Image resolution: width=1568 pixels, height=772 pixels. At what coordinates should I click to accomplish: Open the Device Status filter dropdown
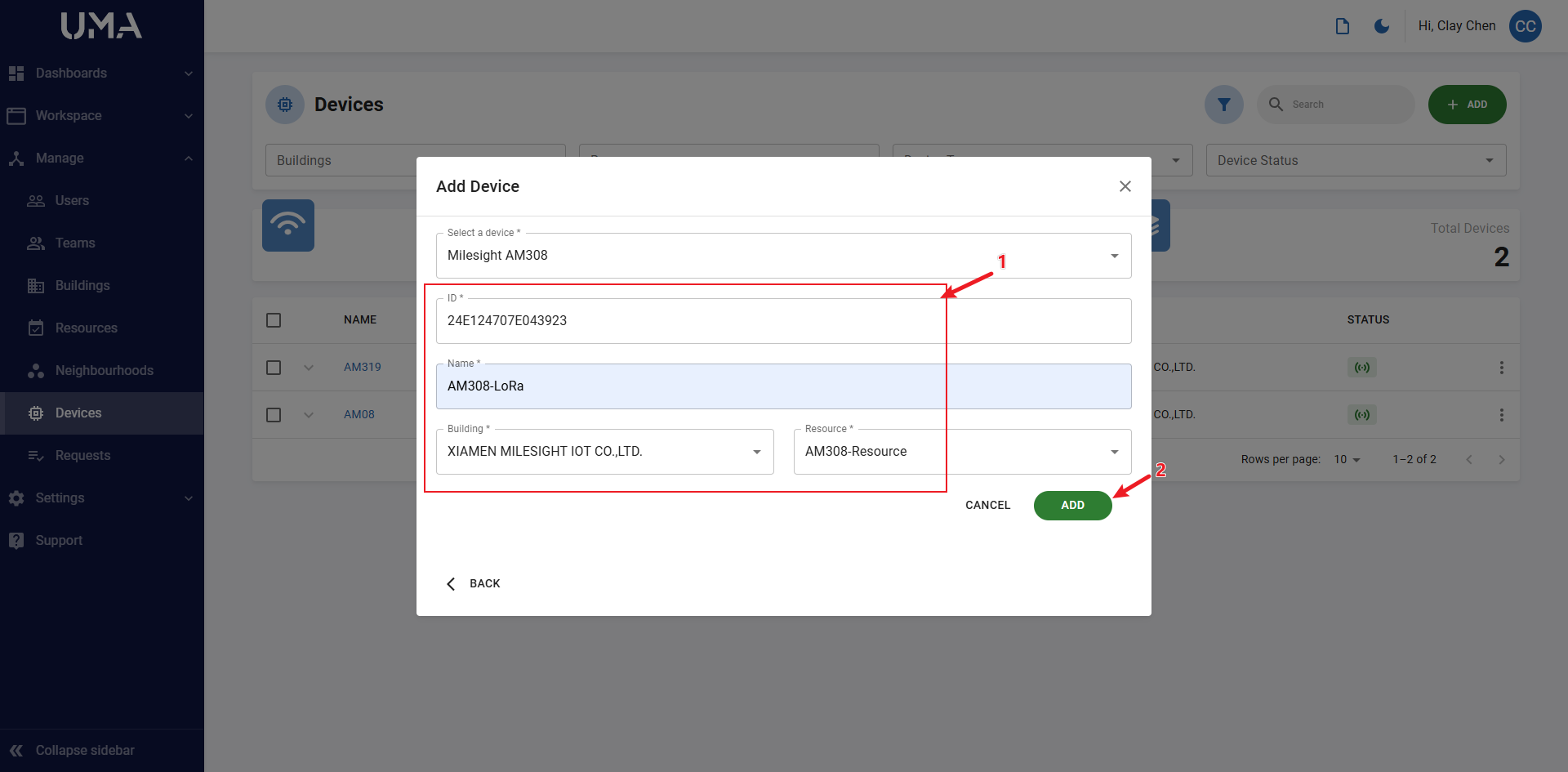point(1356,160)
